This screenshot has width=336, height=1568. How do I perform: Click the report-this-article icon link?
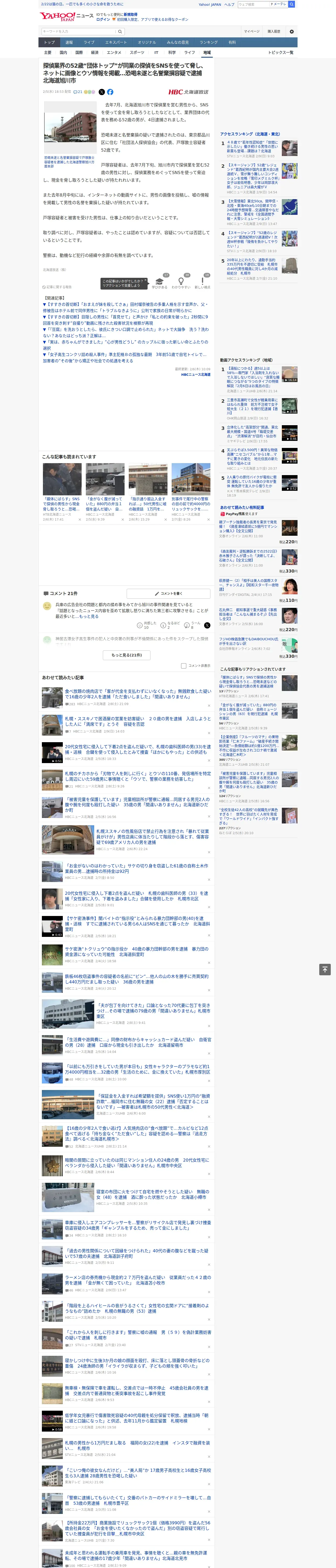57,287
